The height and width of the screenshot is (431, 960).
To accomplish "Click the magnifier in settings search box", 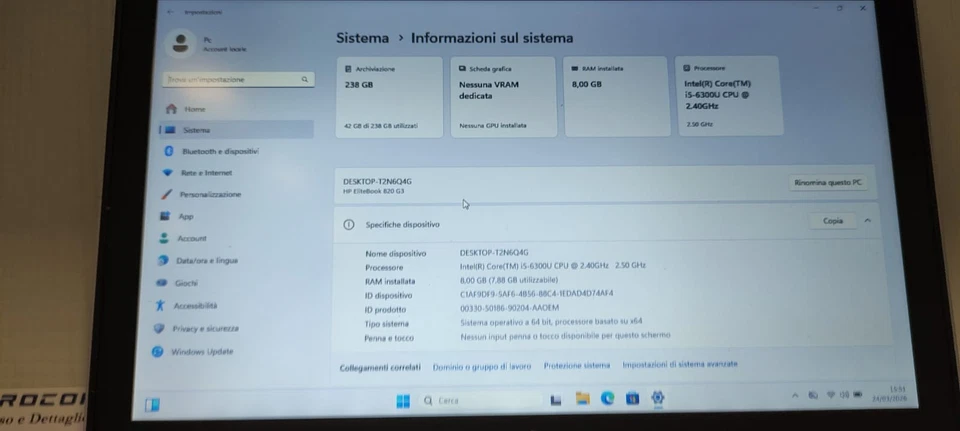I will (304, 80).
